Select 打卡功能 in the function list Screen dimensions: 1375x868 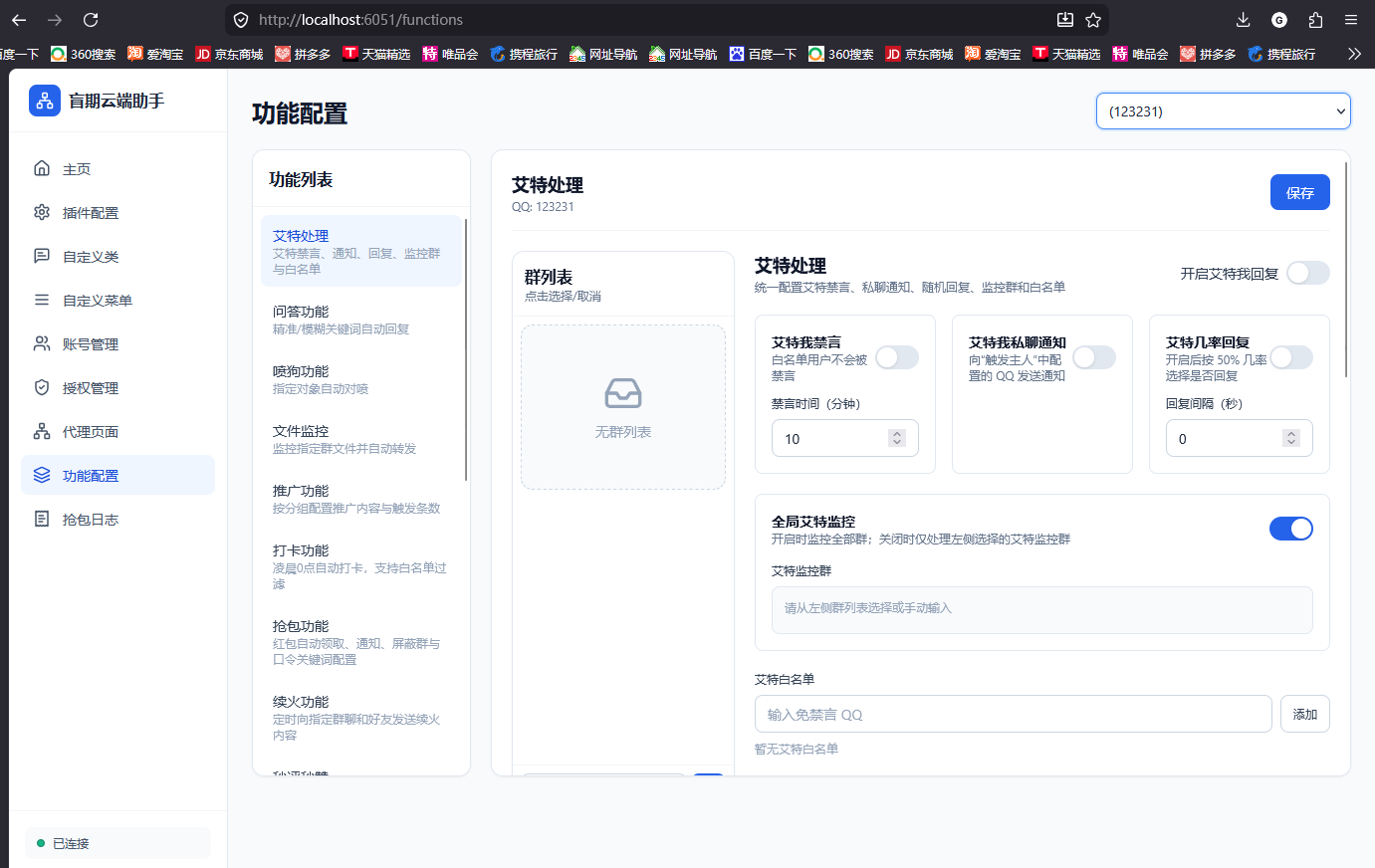tap(361, 566)
